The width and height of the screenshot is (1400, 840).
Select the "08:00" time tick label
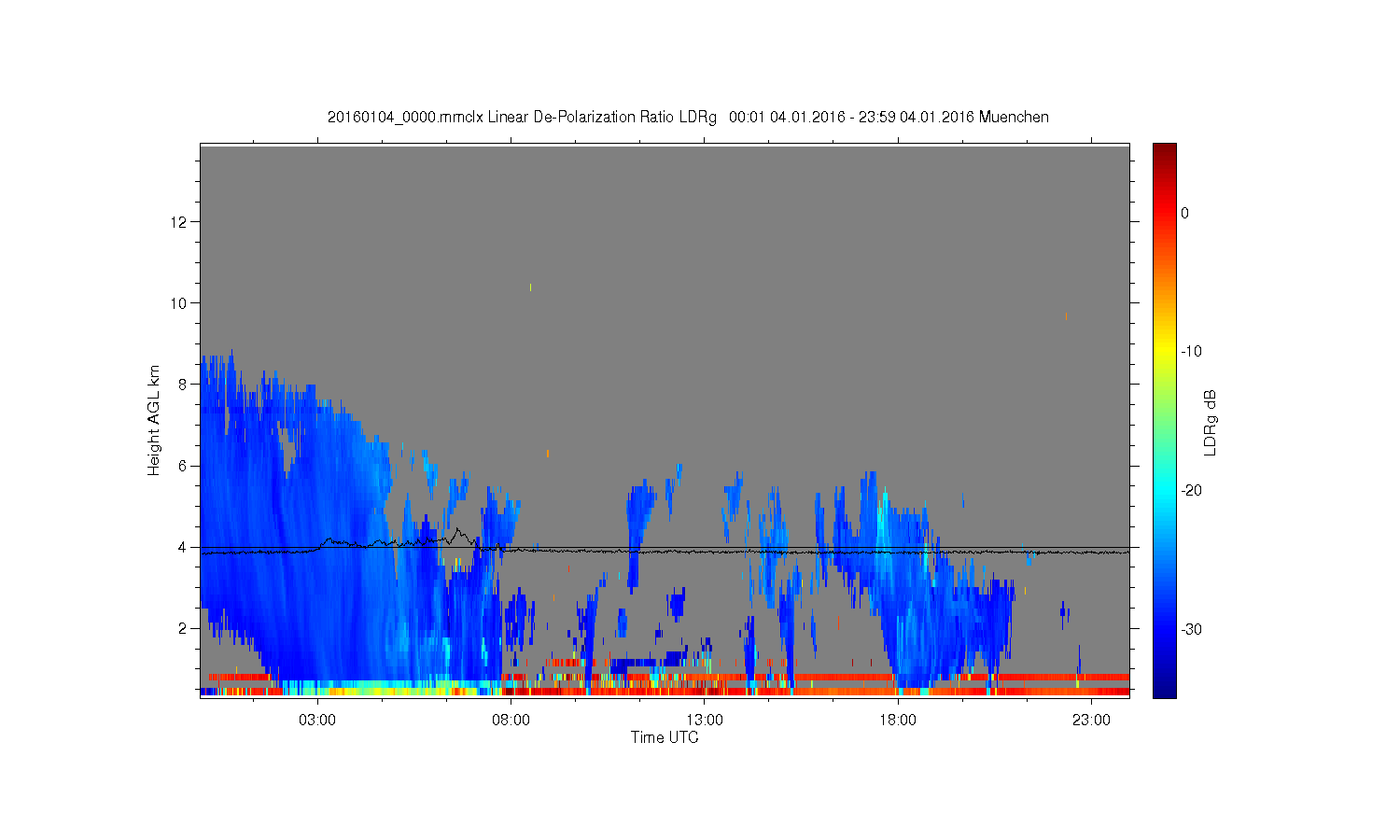pos(511,721)
